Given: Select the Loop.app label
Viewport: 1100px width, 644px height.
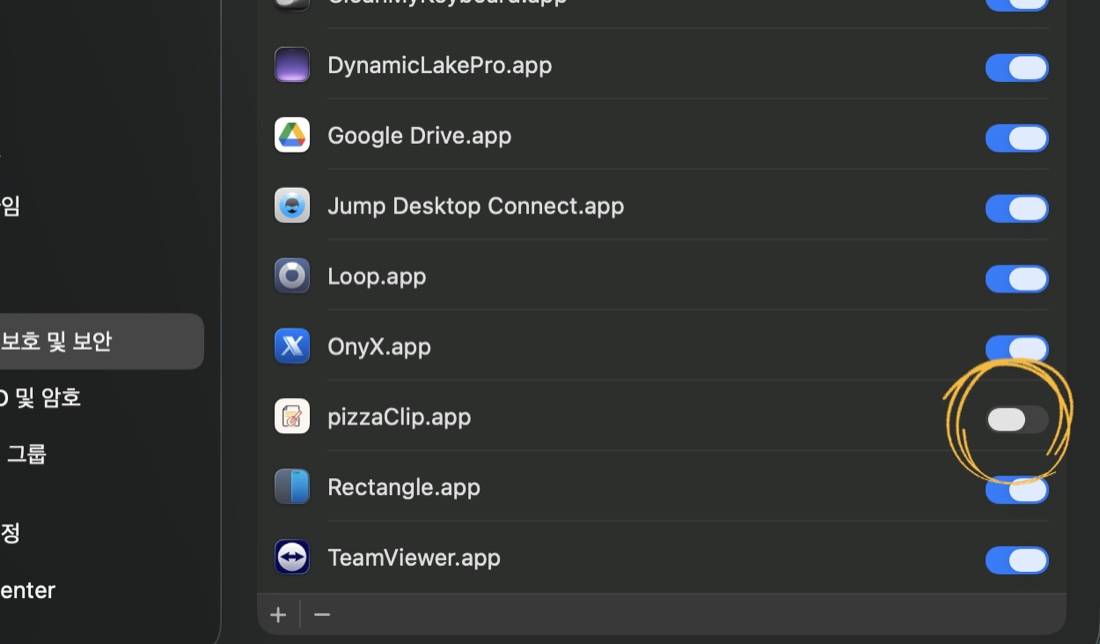Looking at the screenshot, I should pos(377,276).
